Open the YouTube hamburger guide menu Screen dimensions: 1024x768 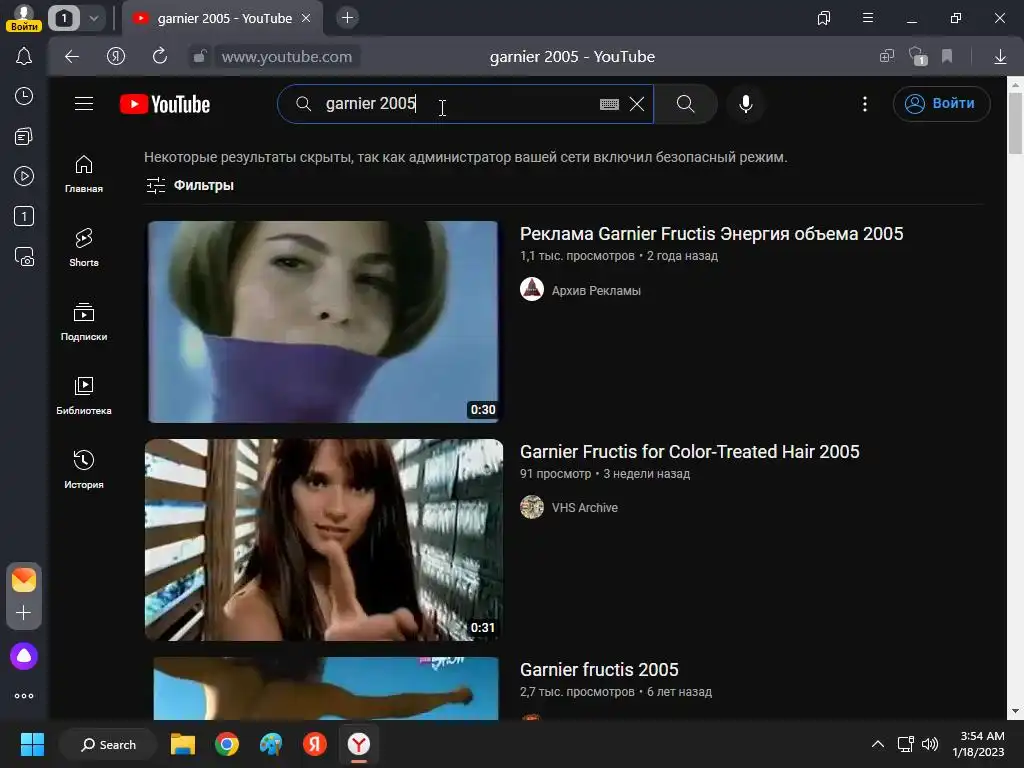(84, 104)
